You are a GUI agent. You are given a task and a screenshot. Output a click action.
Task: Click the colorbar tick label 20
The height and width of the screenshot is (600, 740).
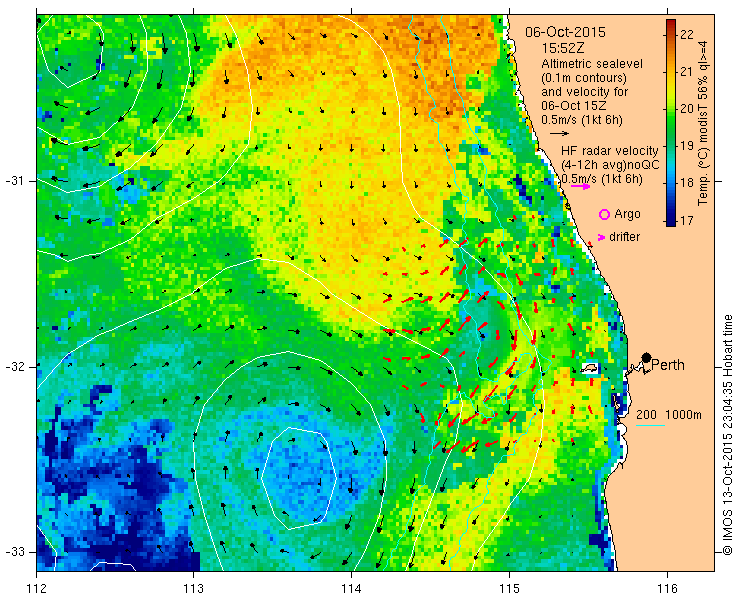point(687,109)
